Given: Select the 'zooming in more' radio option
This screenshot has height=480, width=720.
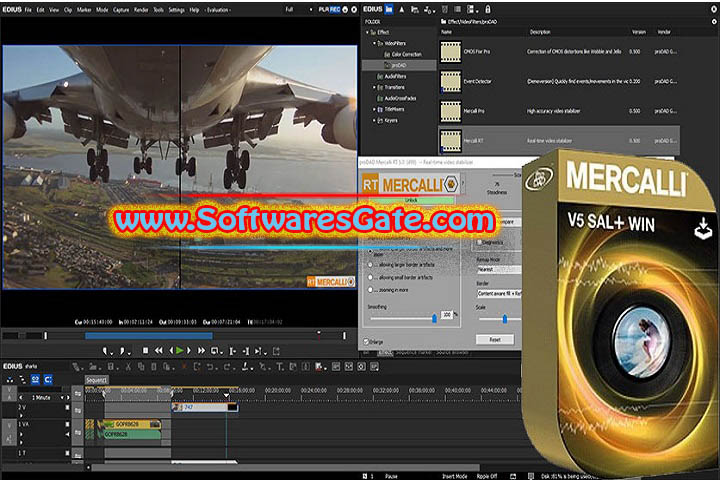Looking at the screenshot, I should (370, 290).
